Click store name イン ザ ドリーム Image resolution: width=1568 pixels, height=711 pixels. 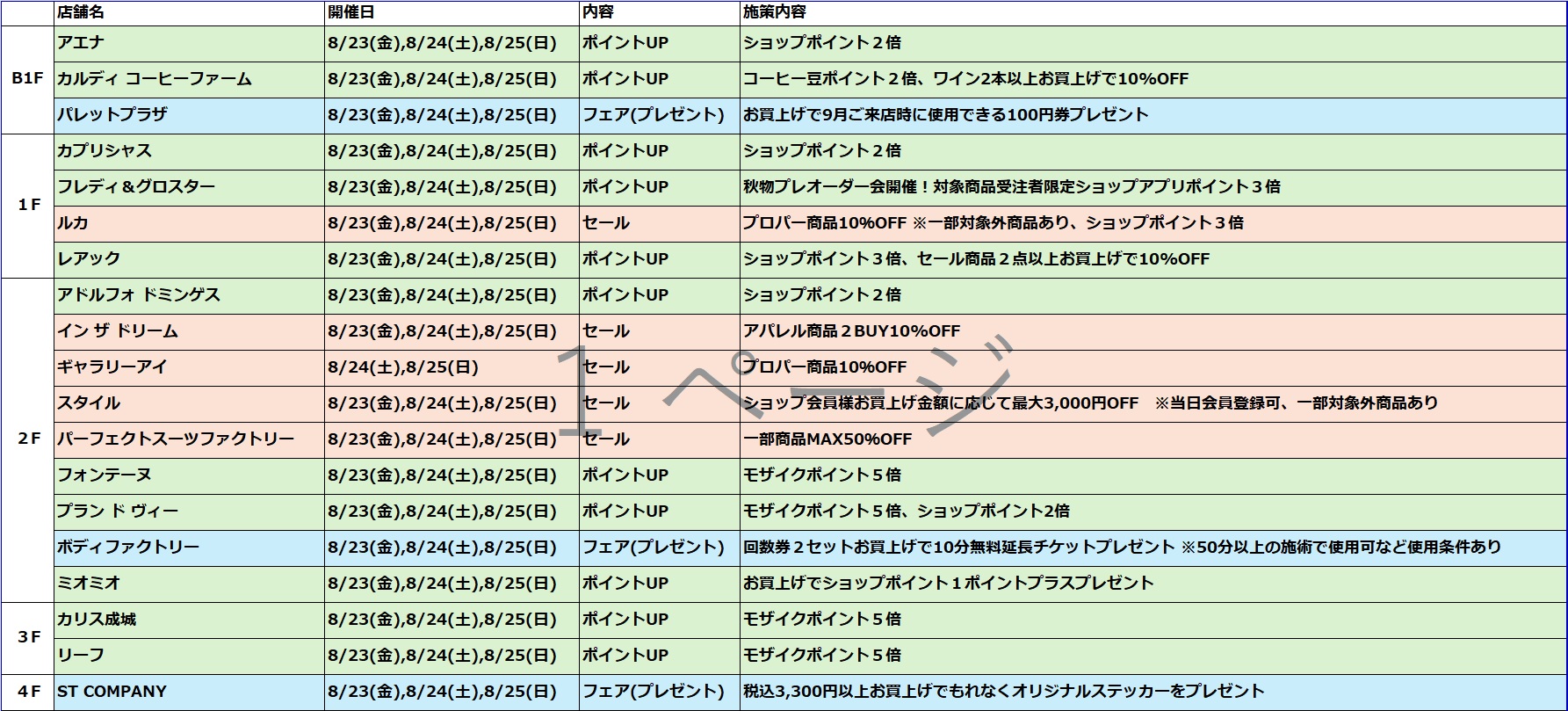pyautogui.click(x=118, y=331)
